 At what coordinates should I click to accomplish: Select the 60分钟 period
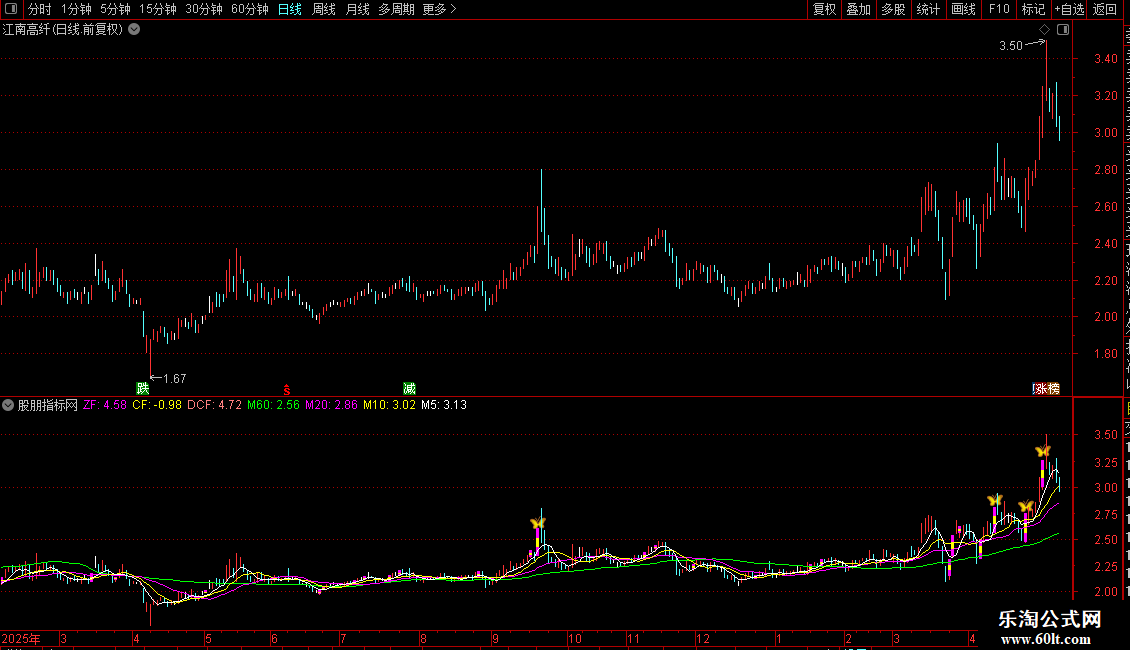click(250, 9)
